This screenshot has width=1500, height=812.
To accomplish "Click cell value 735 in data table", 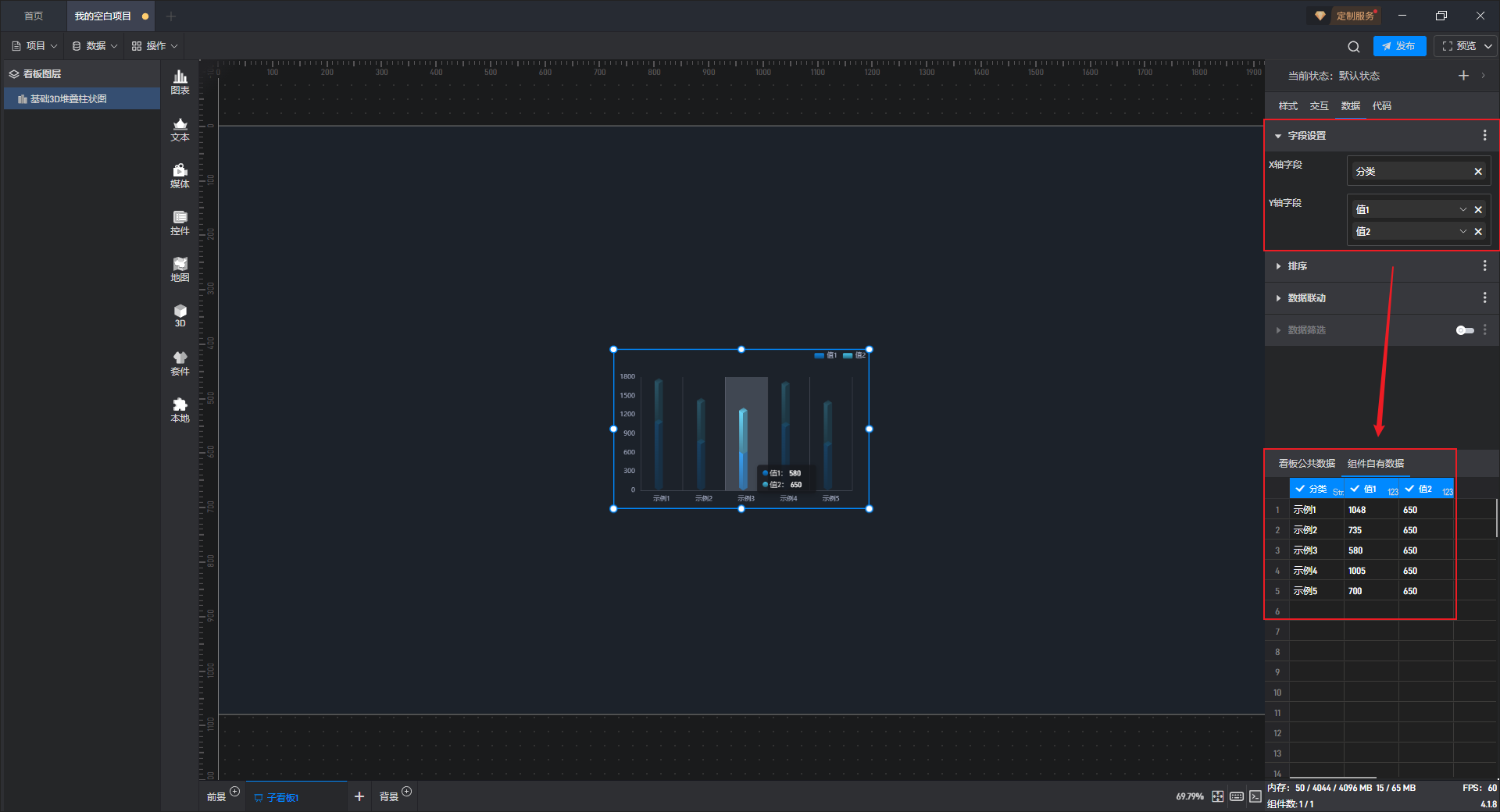I will click(1371, 530).
